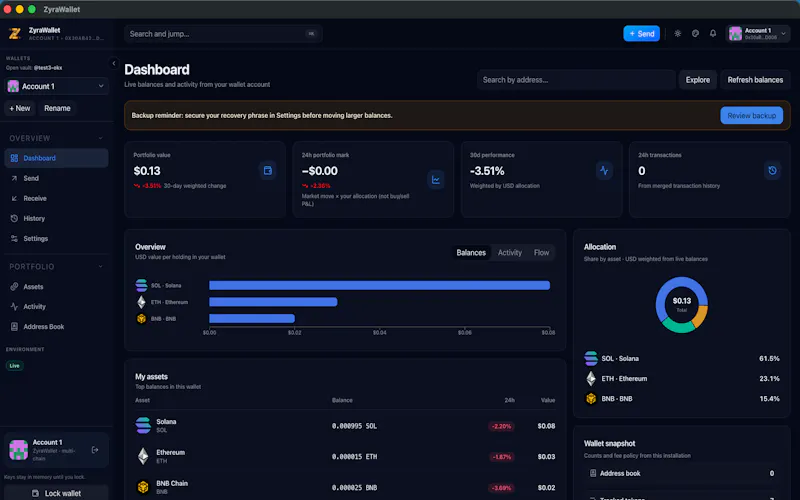Click the Account 1 avatar in top bar
The width and height of the screenshot is (800, 500).
click(x=735, y=34)
